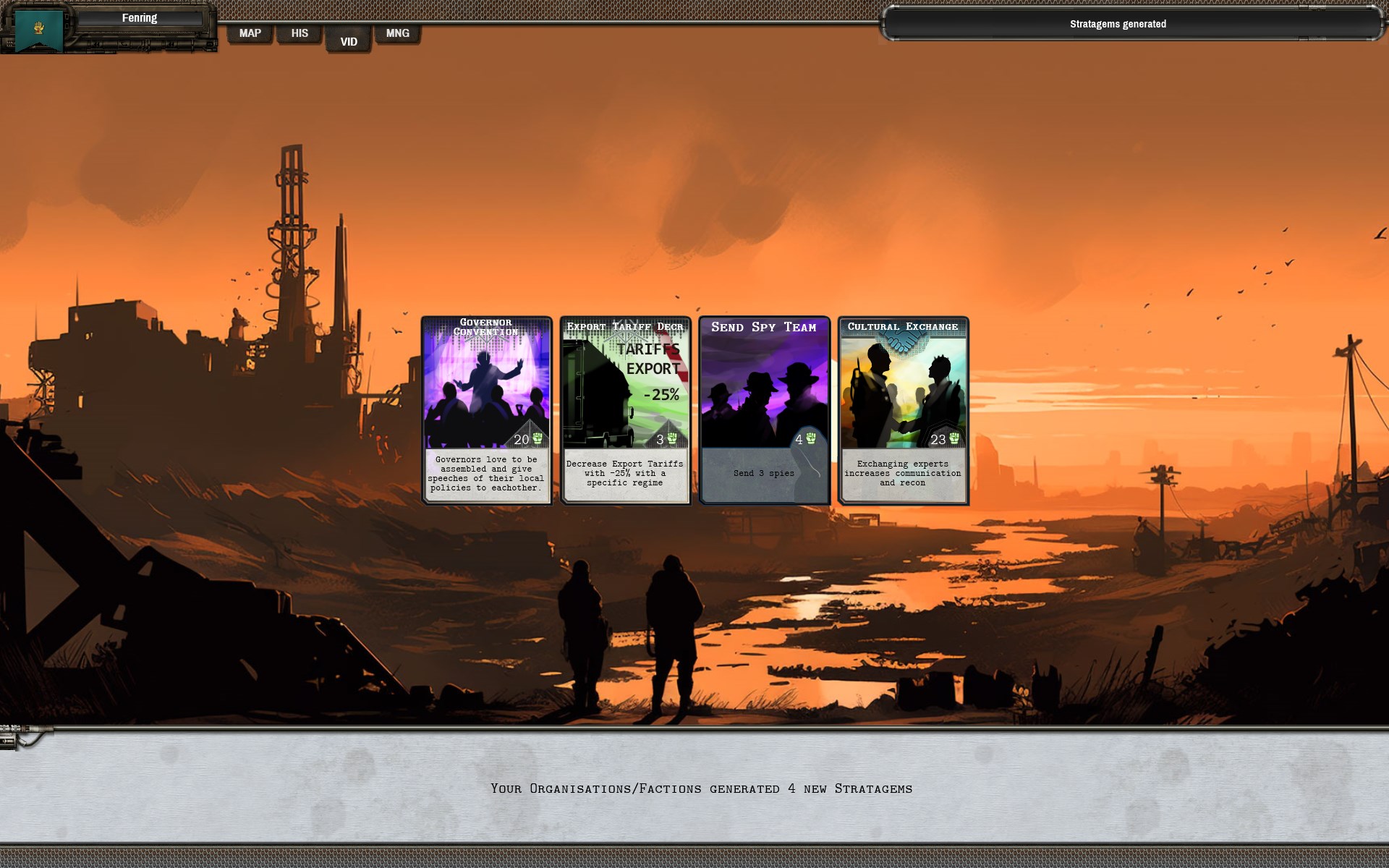Screen dimensions: 1389x868
Task: Click the Cultural Exchange description text
Action: [902, 473]
